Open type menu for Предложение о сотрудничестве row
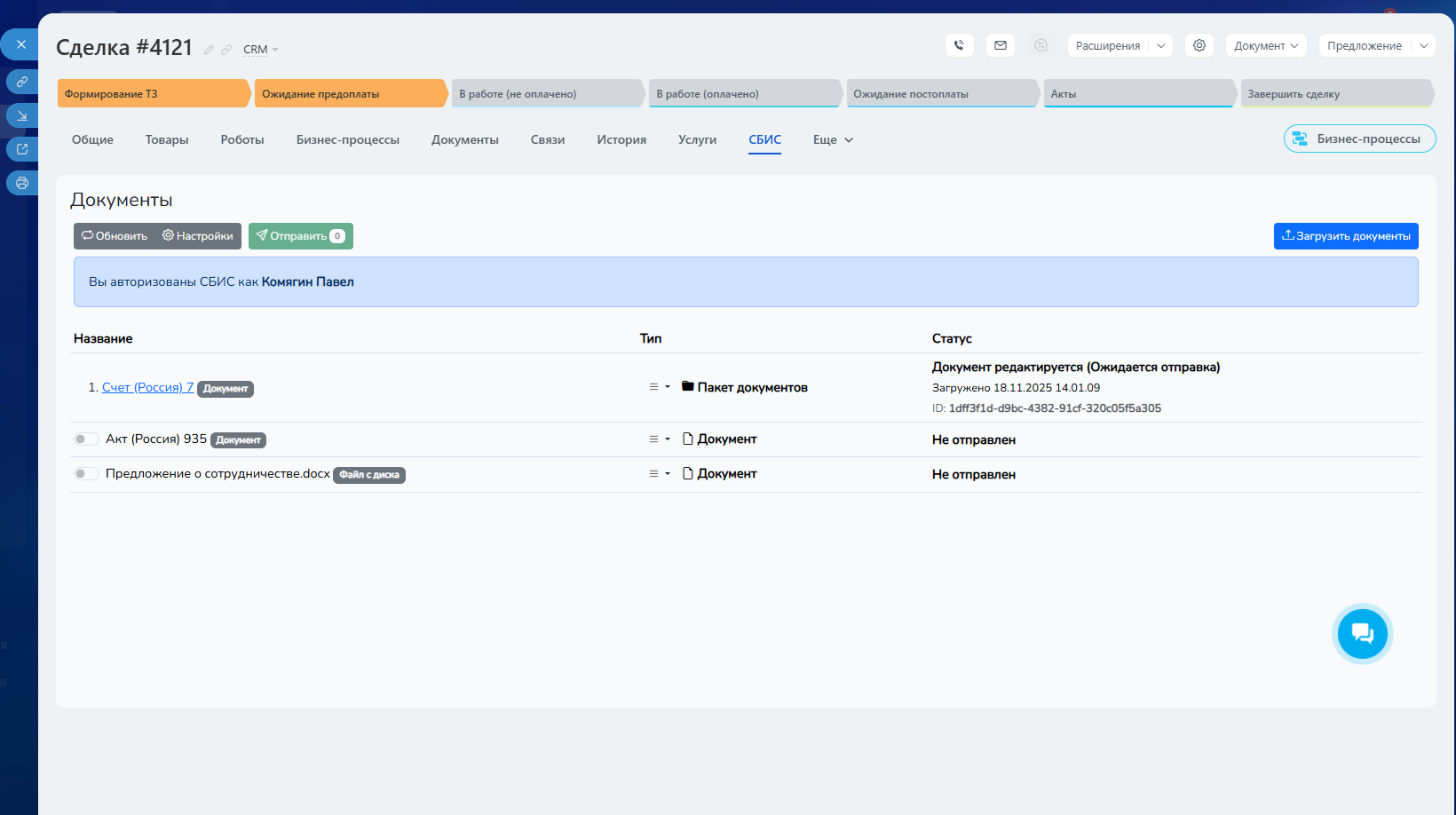 tap(660, 473)
